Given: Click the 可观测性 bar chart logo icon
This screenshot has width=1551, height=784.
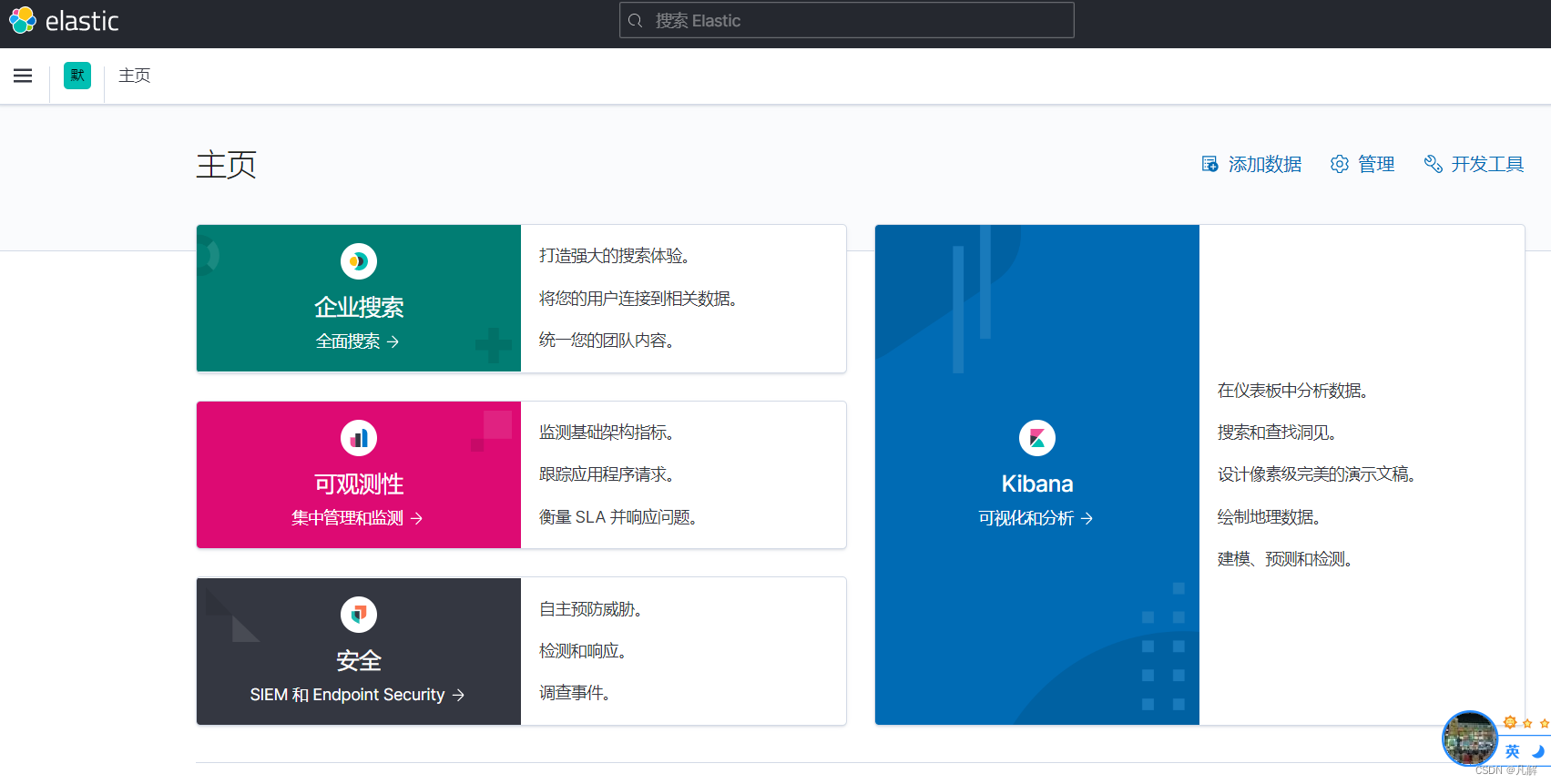Looking at the screenshot, I should tap(359, 438).
